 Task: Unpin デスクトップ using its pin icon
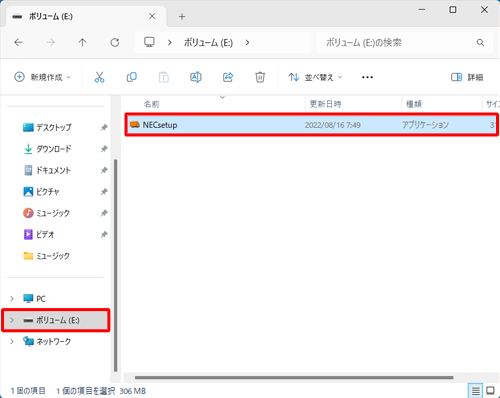pos(104,127)
